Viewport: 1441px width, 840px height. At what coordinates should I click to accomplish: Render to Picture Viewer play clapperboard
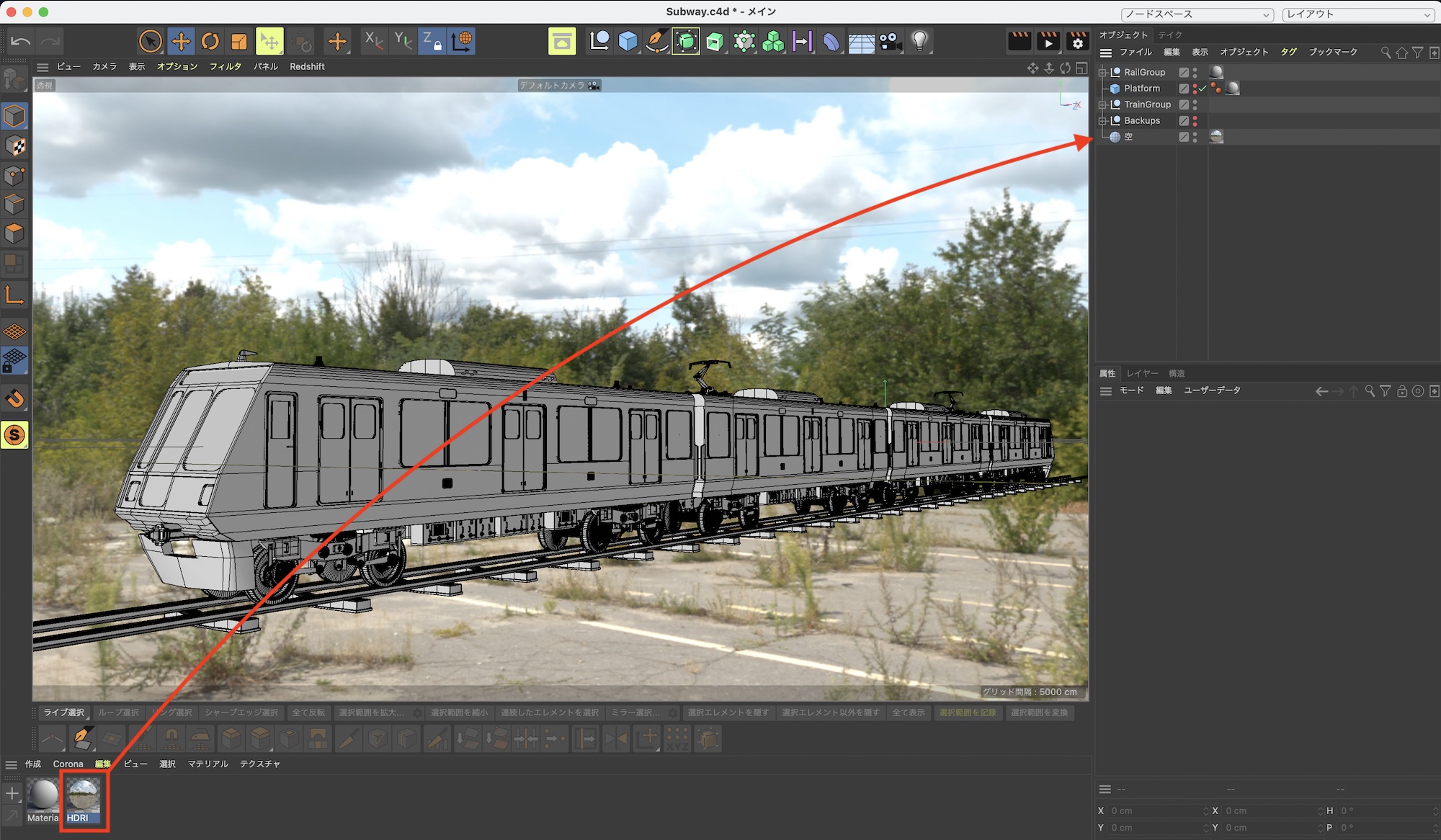pyautogui.click(x=1048, y=41)
